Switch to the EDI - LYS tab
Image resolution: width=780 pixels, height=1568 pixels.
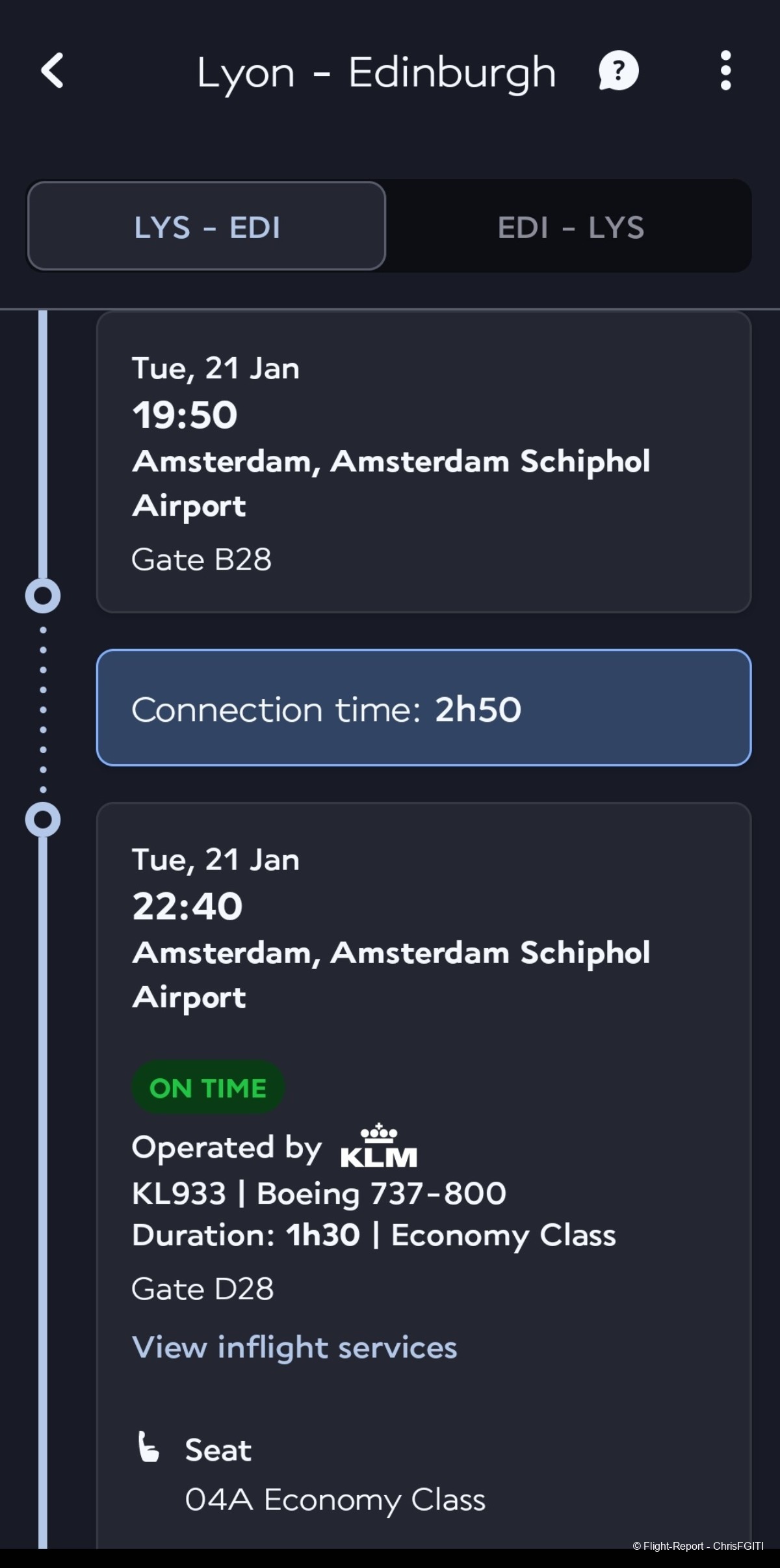[571, 227]
